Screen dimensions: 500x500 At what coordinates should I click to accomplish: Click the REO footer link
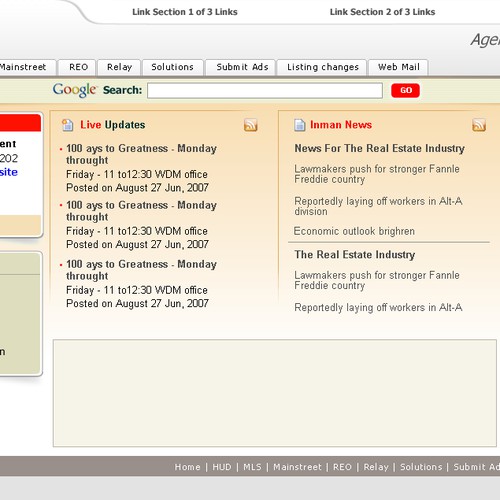tap(342, 467)
